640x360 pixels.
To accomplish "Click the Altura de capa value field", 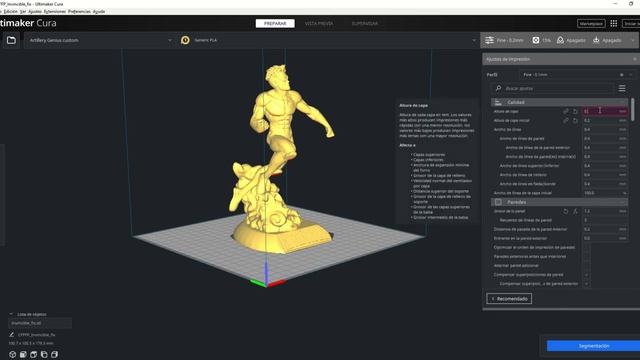I will coord(605,111).
